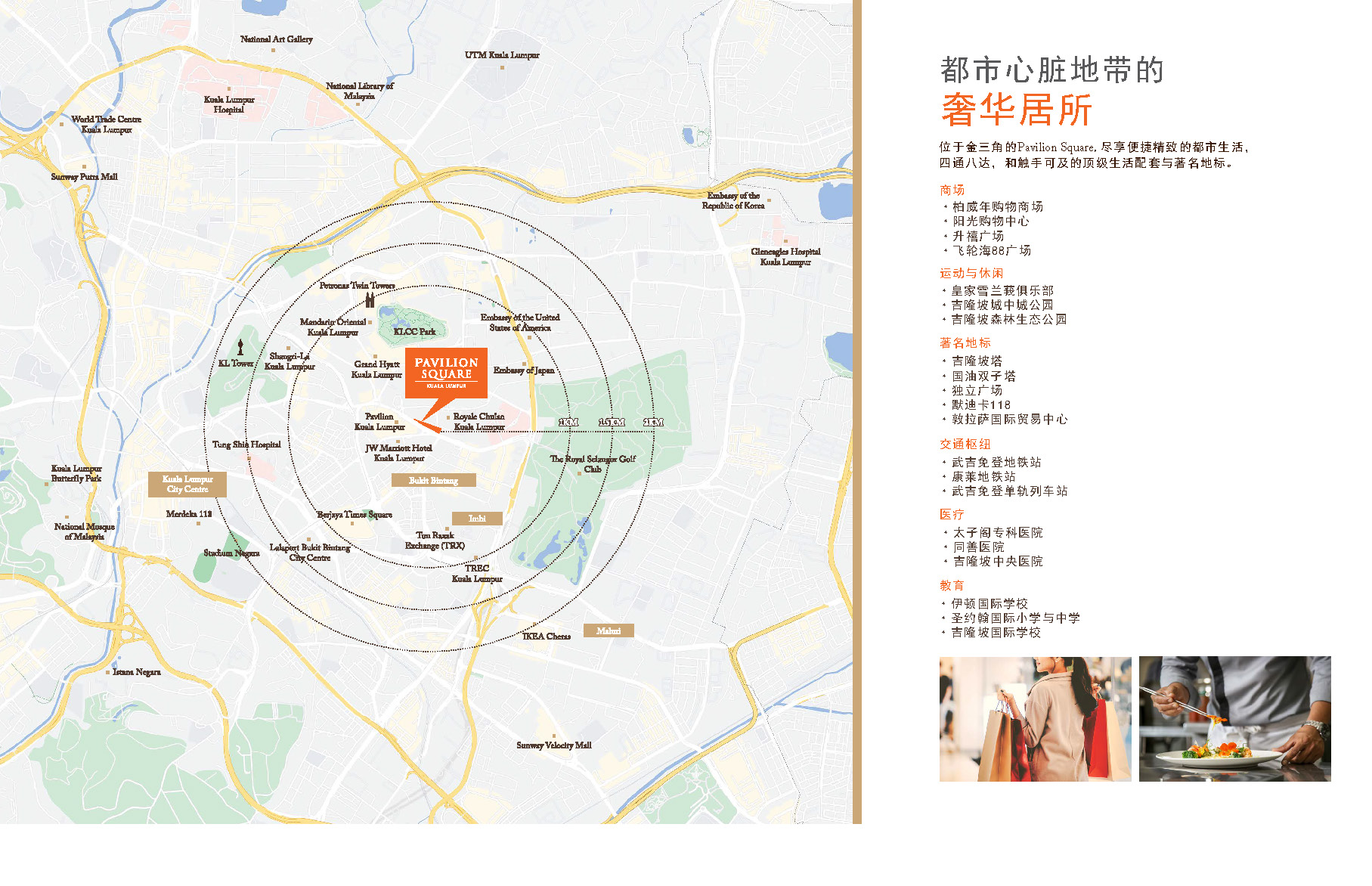Click the 2KM radius marker
The width and height of the screenshot is (1372, 886).
[x=653, y=422]
